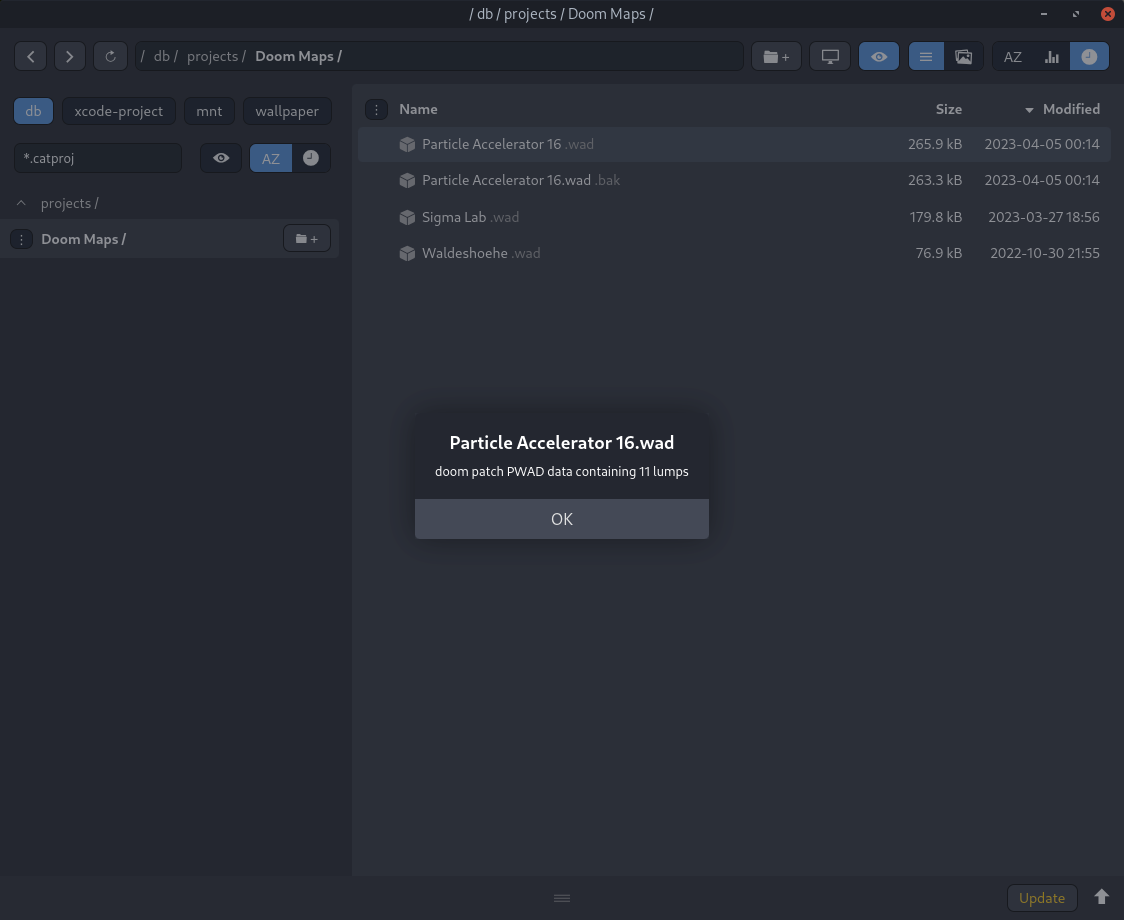The image size is (1124, 920).
Task: Open the file list column options menu
Action: tap(376, 109)
